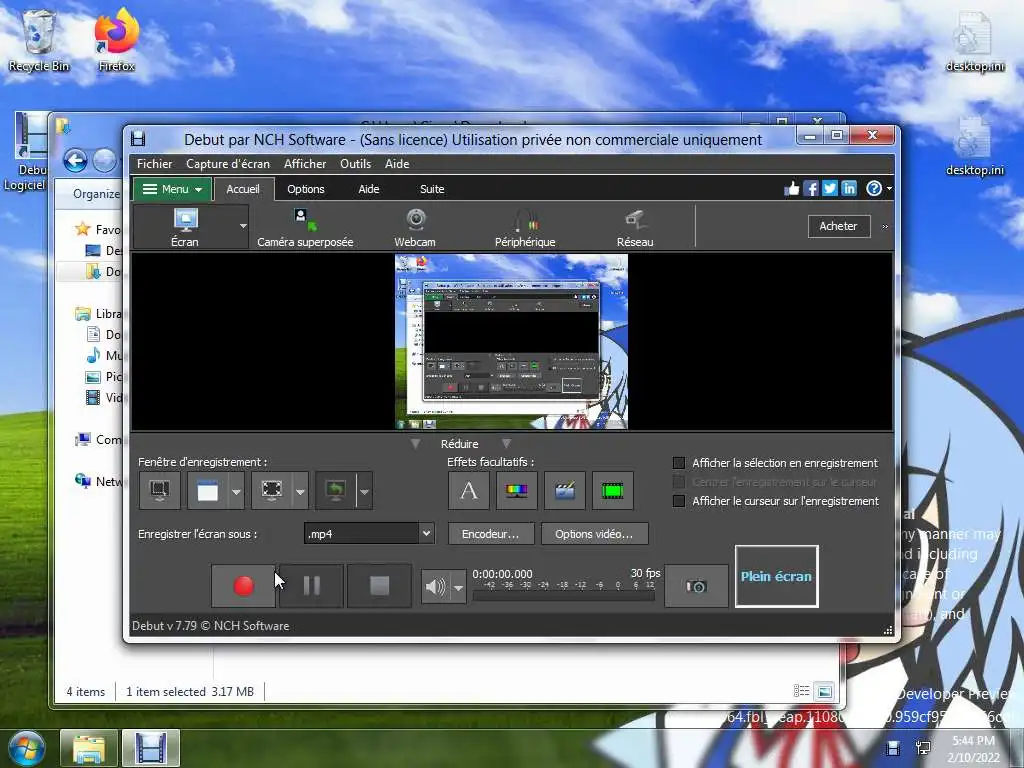Share on Twitter icon
Image resolution: width=1024 pixels, height=768 pixels.
tap(829, 189)
